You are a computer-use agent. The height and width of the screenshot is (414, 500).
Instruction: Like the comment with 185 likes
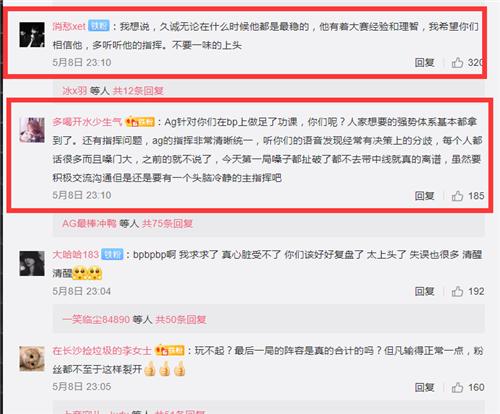click(x=457, y=196)
